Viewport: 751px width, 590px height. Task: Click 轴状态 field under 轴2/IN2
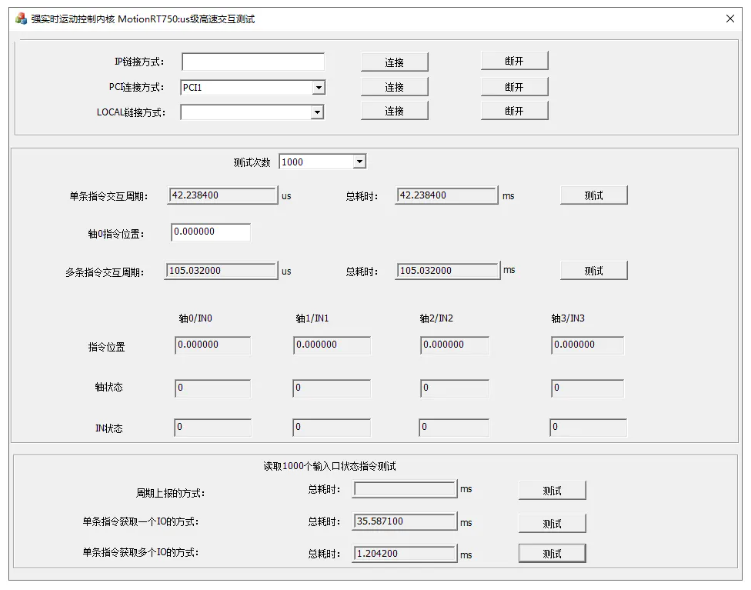pos(455,388)
